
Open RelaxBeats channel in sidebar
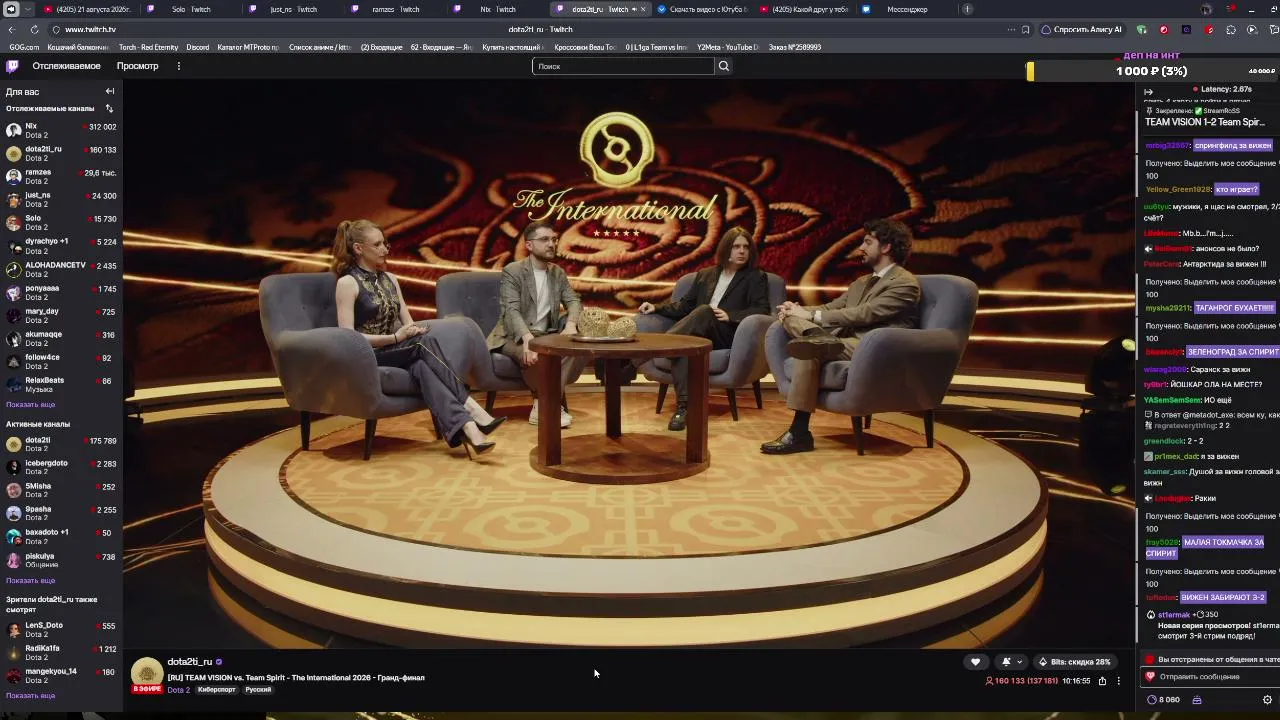click(61, 385)
